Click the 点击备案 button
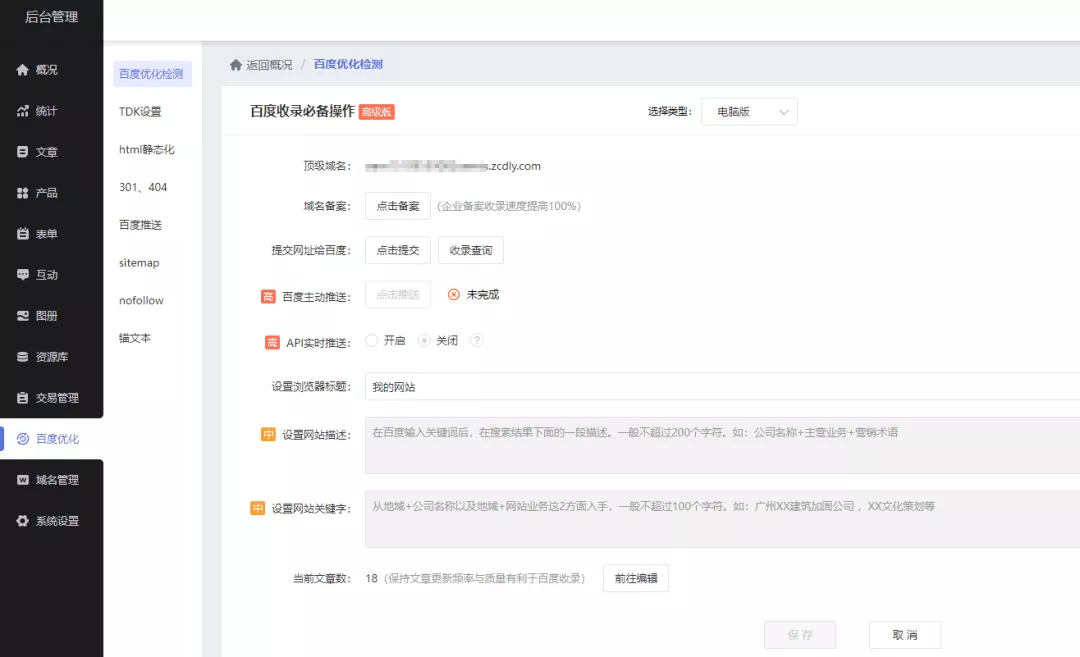Screen dimensions: 1080x657 click(397, 206)
